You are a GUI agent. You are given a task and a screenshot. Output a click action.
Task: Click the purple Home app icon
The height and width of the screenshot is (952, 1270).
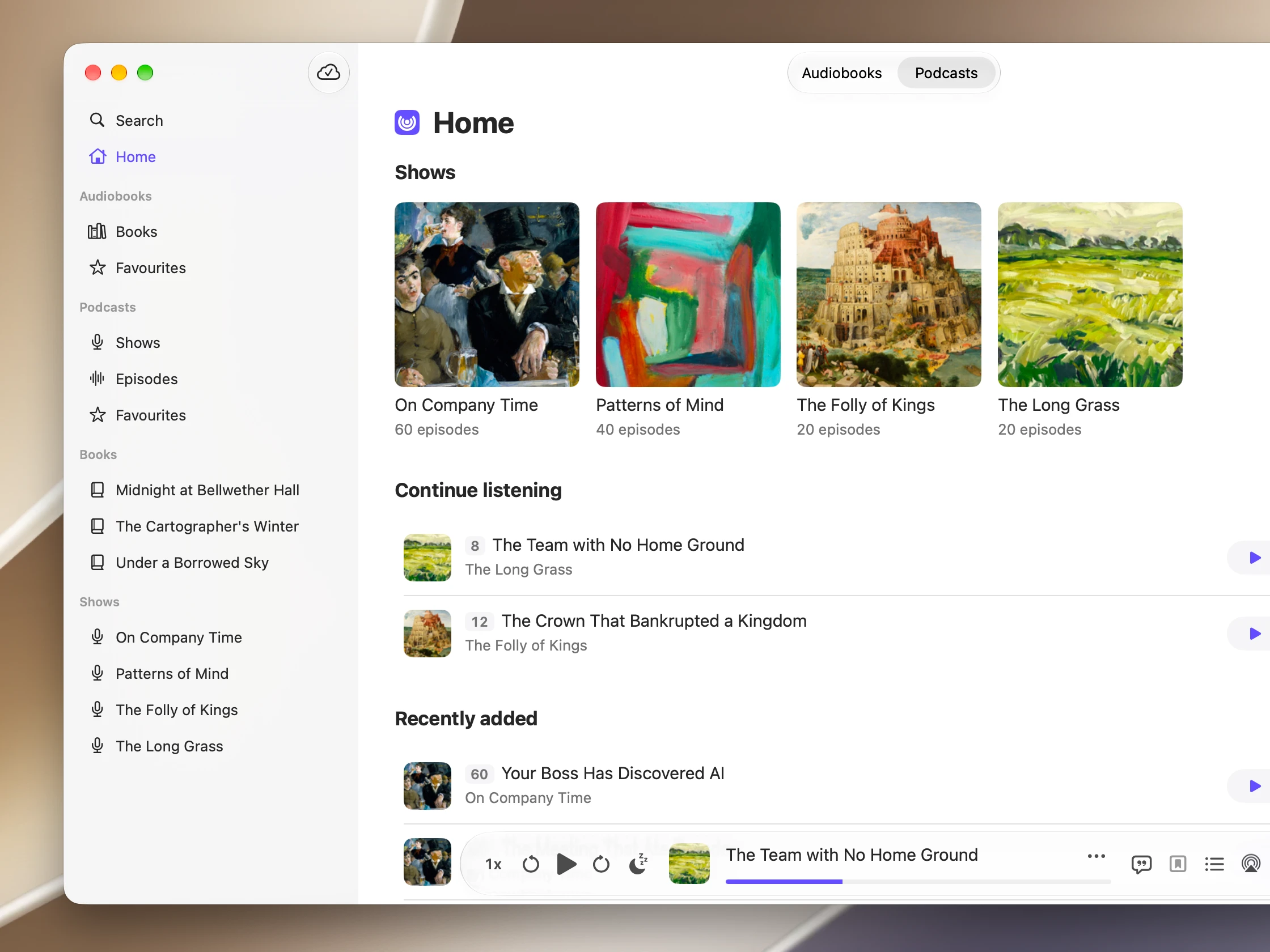click(x=407, y=122)
